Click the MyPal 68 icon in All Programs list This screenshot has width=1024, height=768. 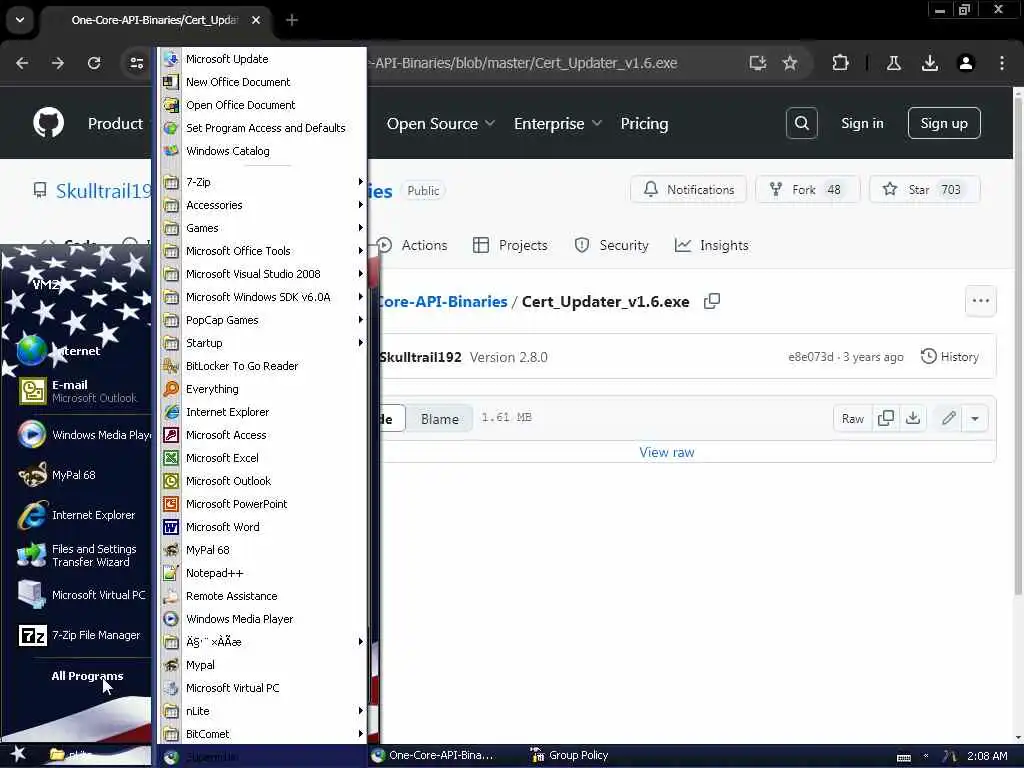pyautogui.click(x=171, y=550)
